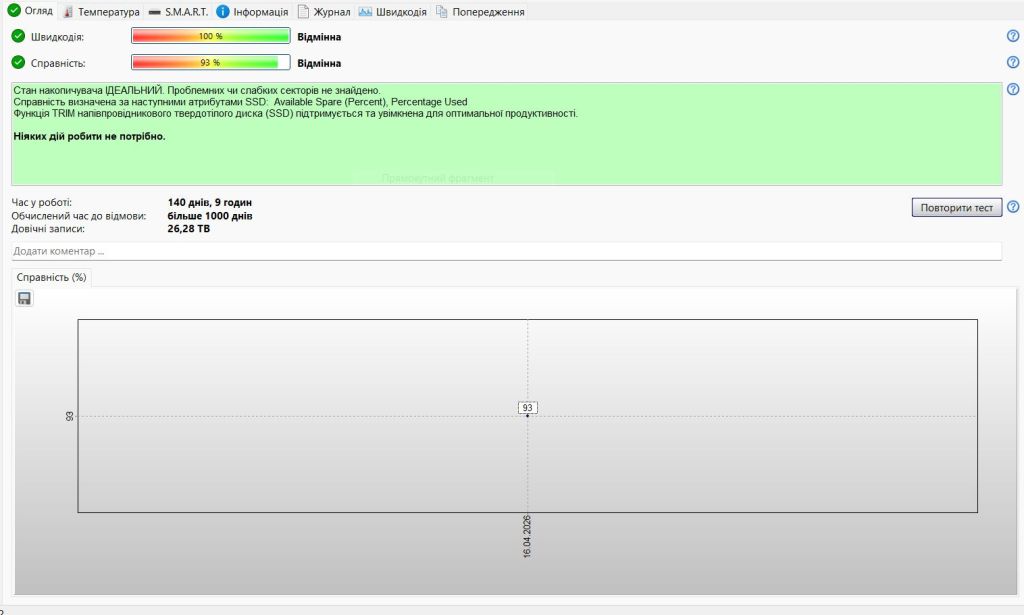Select the Інформація tab

point(252,12)
